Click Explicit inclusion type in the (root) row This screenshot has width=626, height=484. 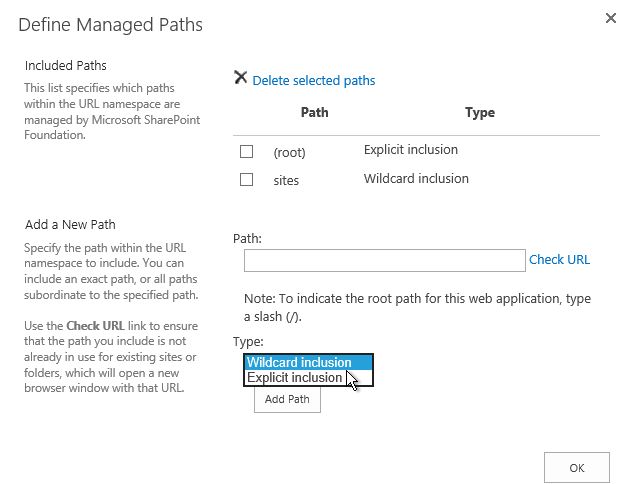pyautogui.click(x=411, y=150)
